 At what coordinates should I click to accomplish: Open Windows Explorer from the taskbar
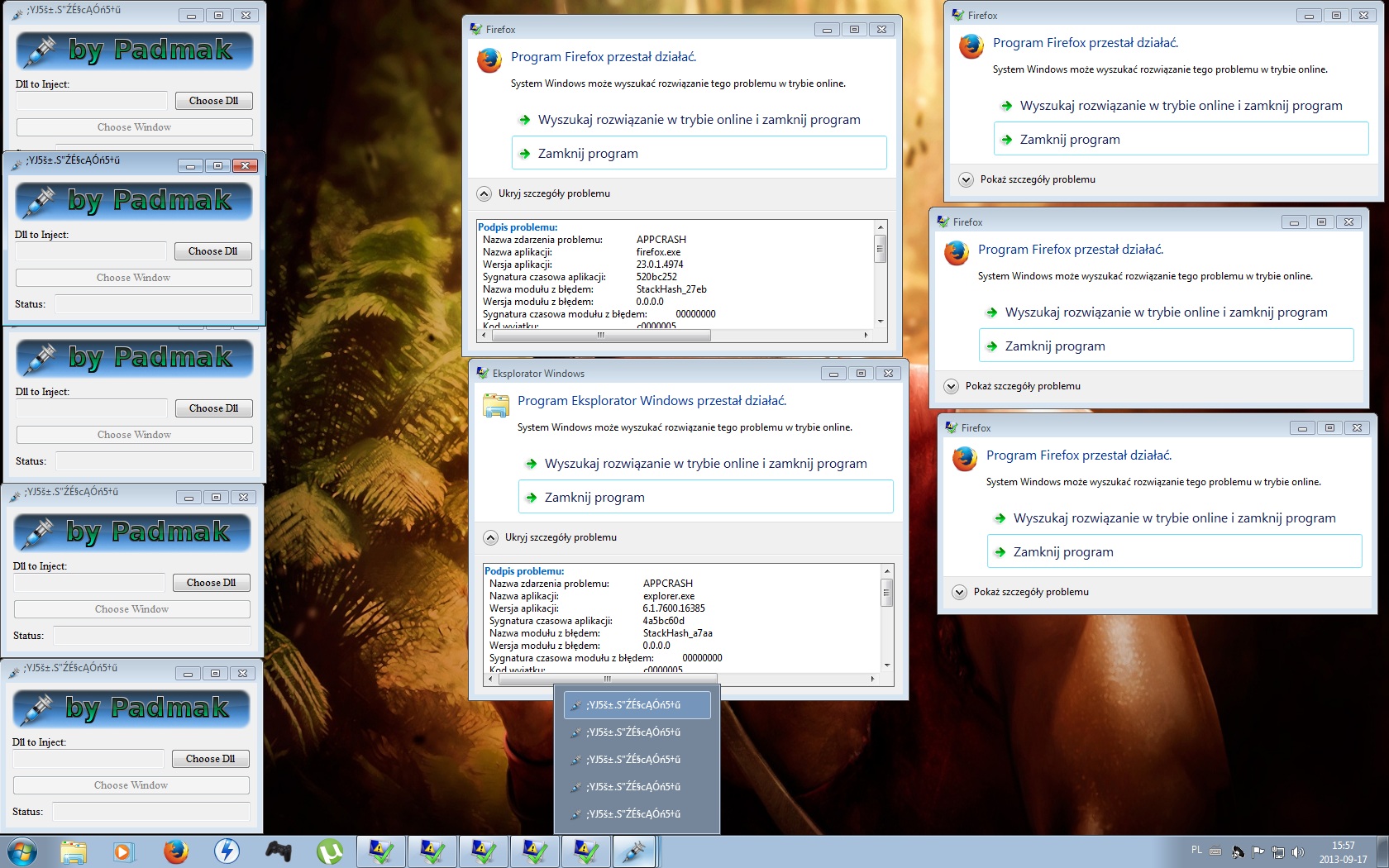(73, 851)
